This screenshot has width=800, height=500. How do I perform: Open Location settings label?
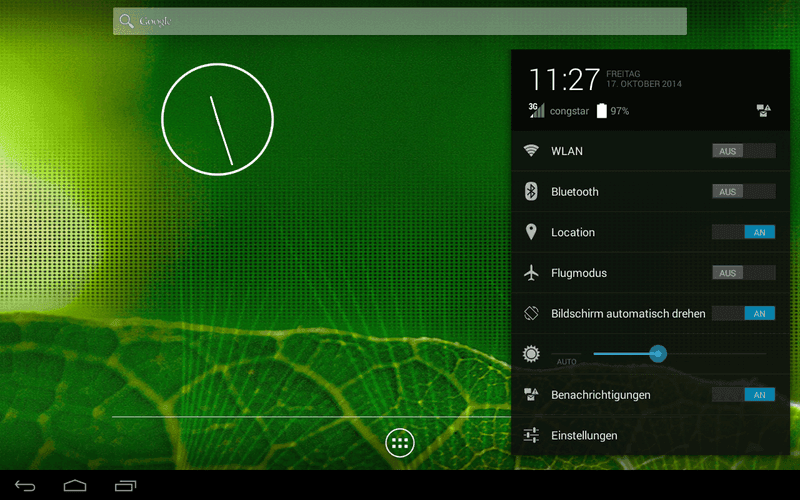click(573, 232)
